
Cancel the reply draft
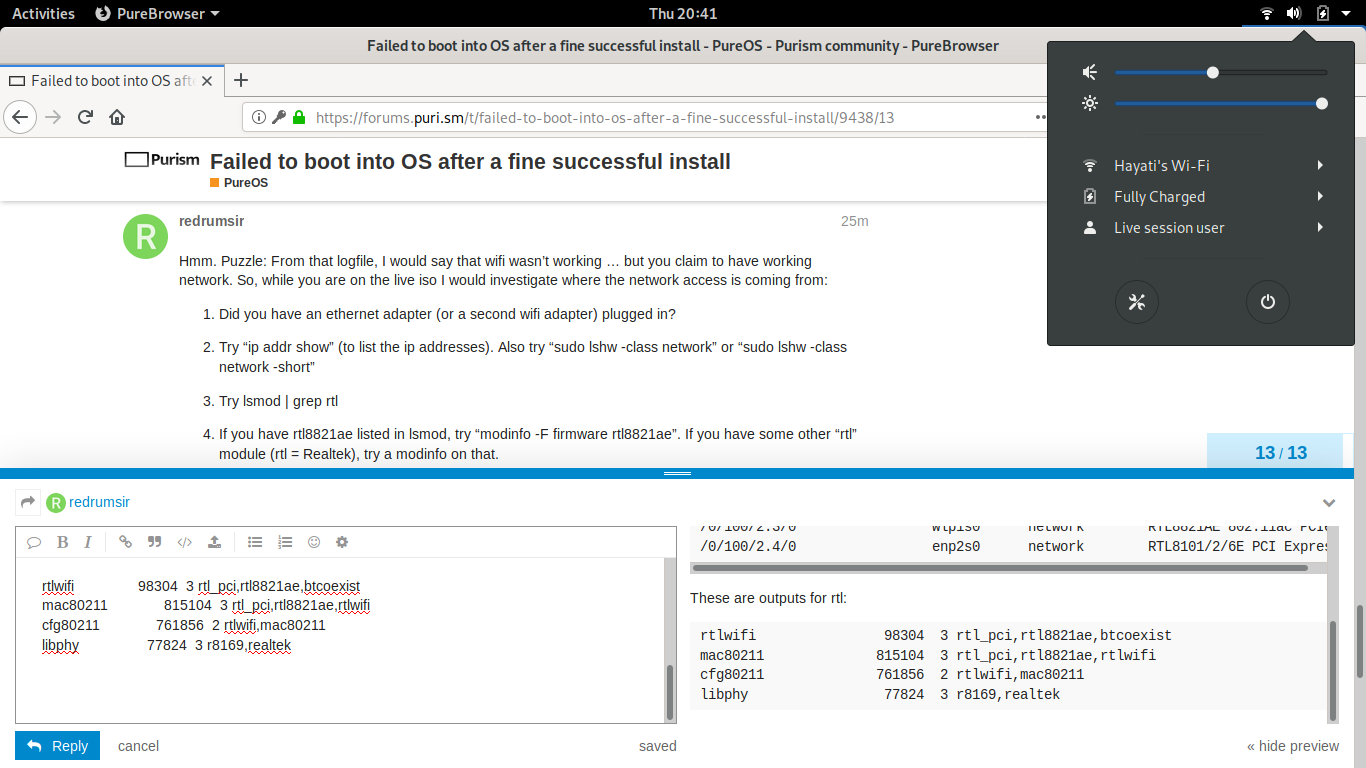tap(138, 746)
